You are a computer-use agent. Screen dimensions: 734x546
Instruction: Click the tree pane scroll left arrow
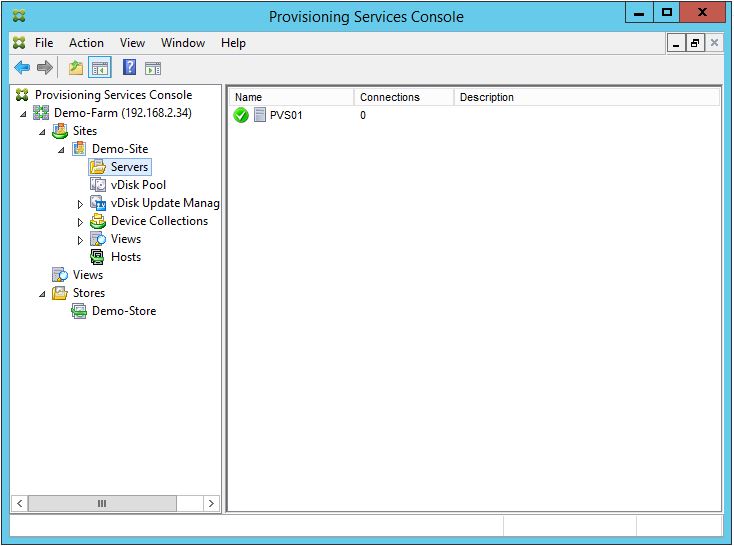pyautogui.click(x=20, y=503)
